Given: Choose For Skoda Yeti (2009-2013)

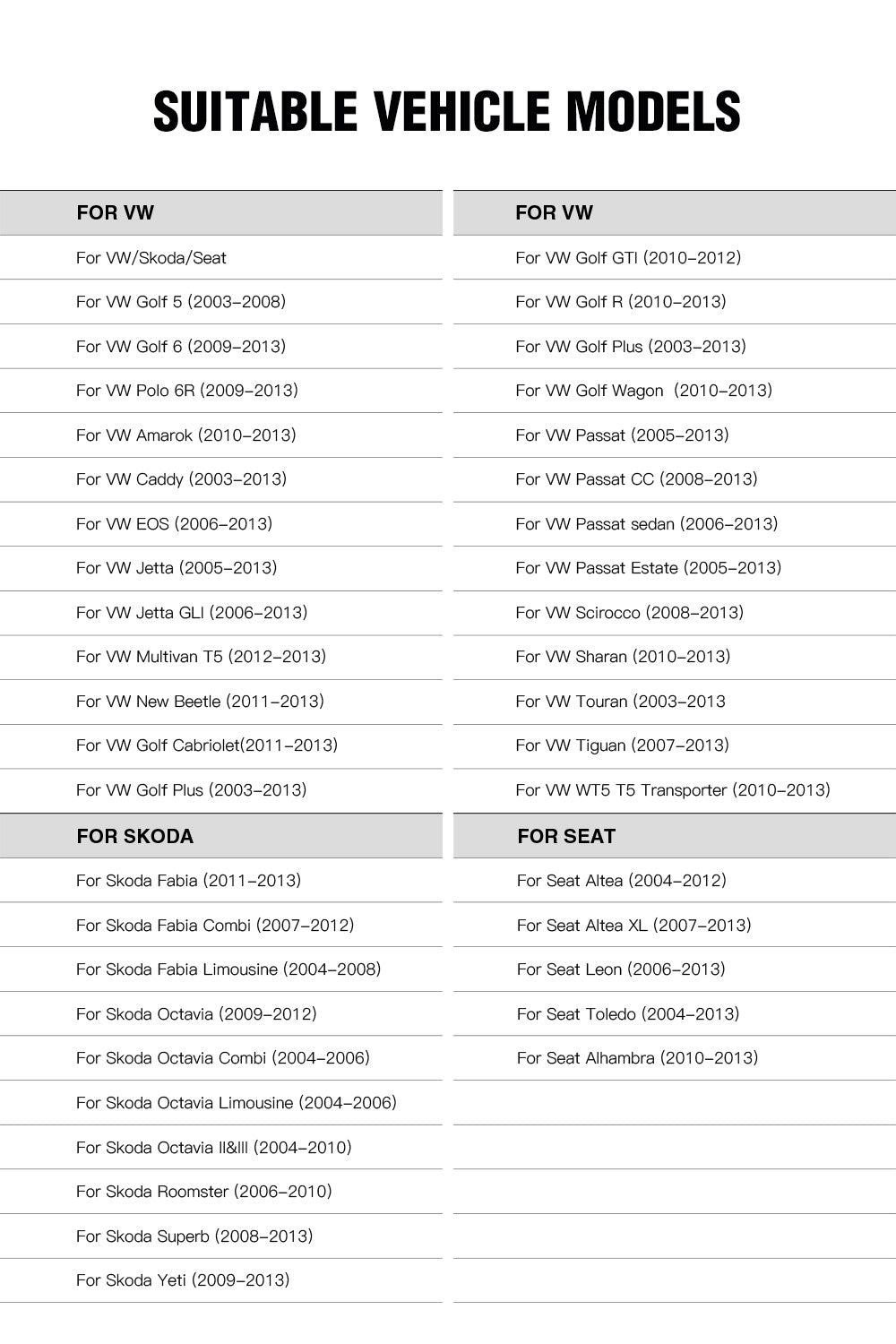Looking at the screenshot, I should click(x=183, y=1280).
